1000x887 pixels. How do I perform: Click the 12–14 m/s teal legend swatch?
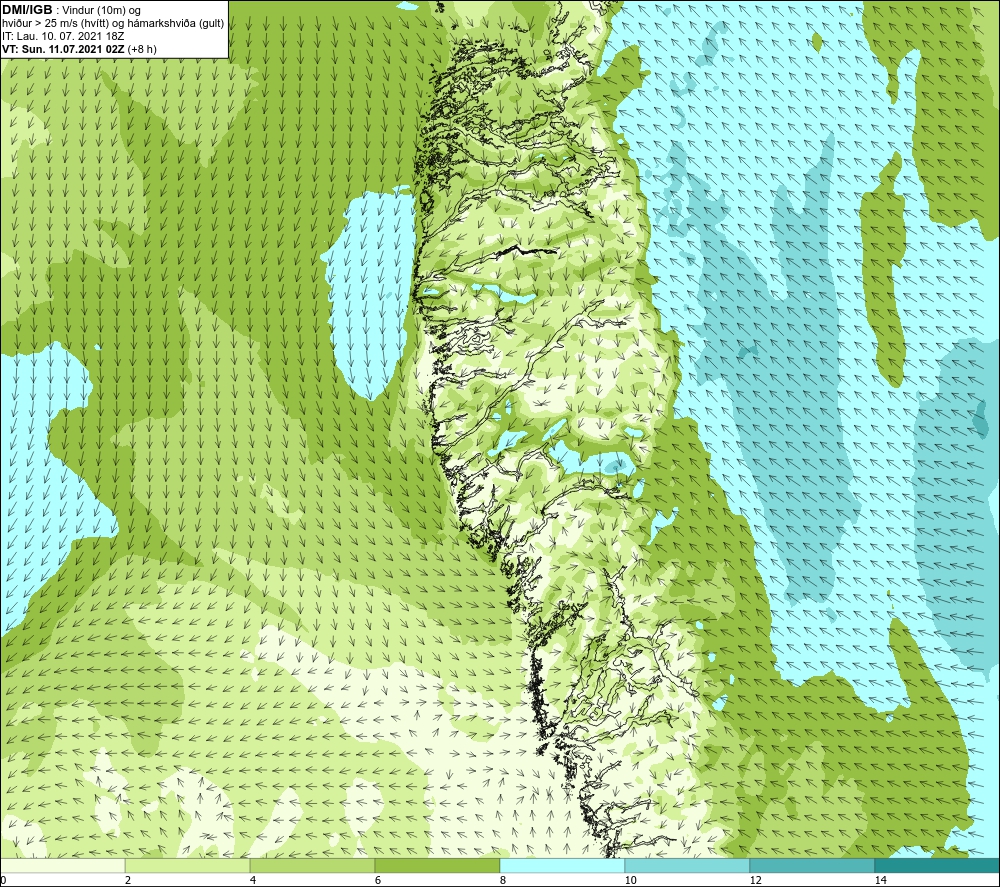click(x=812, y=866)
